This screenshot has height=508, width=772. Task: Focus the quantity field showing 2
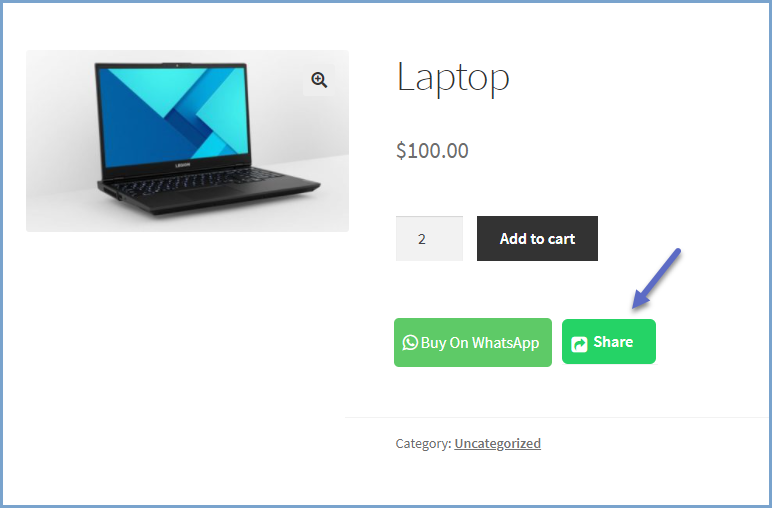point(429,239)
